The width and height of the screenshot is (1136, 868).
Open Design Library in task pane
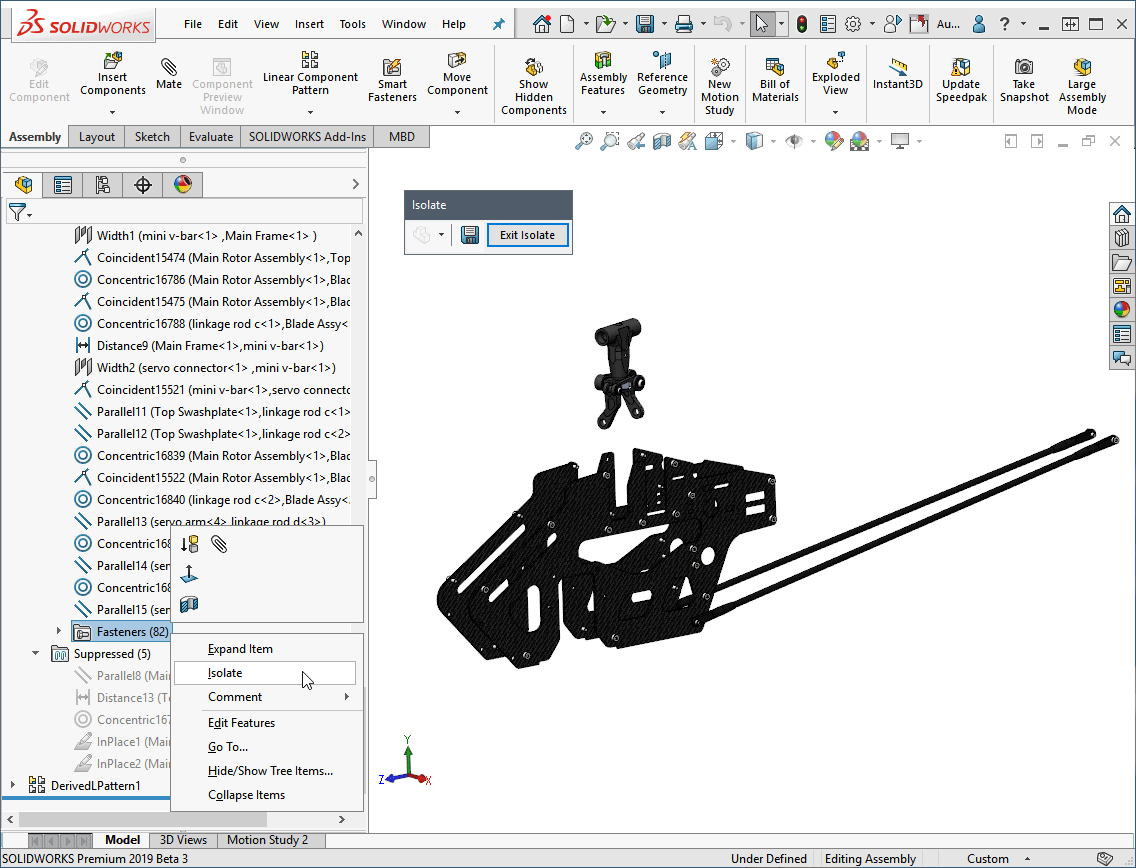point(1122,238)
